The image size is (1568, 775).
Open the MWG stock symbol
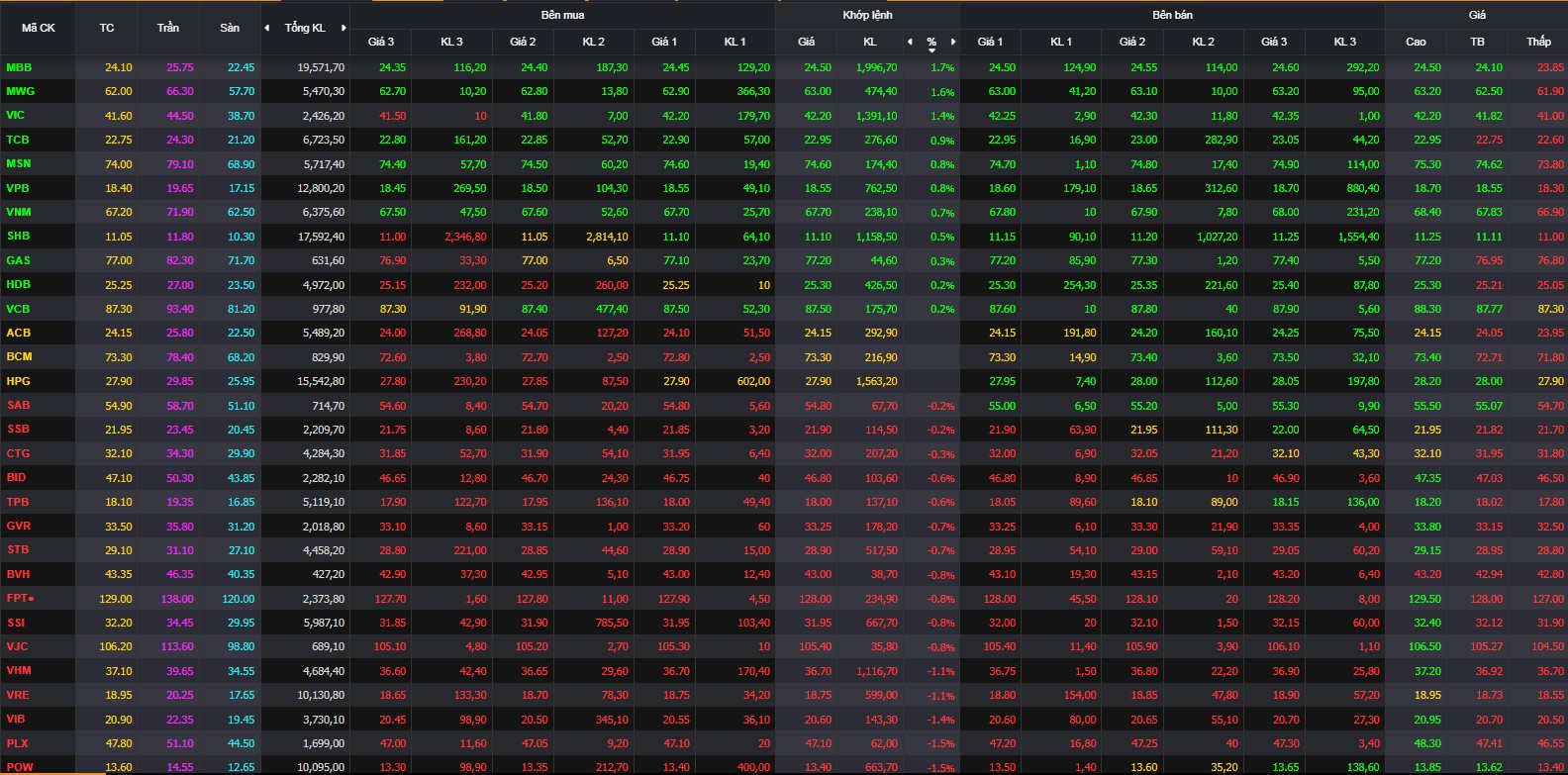(20, 91)
